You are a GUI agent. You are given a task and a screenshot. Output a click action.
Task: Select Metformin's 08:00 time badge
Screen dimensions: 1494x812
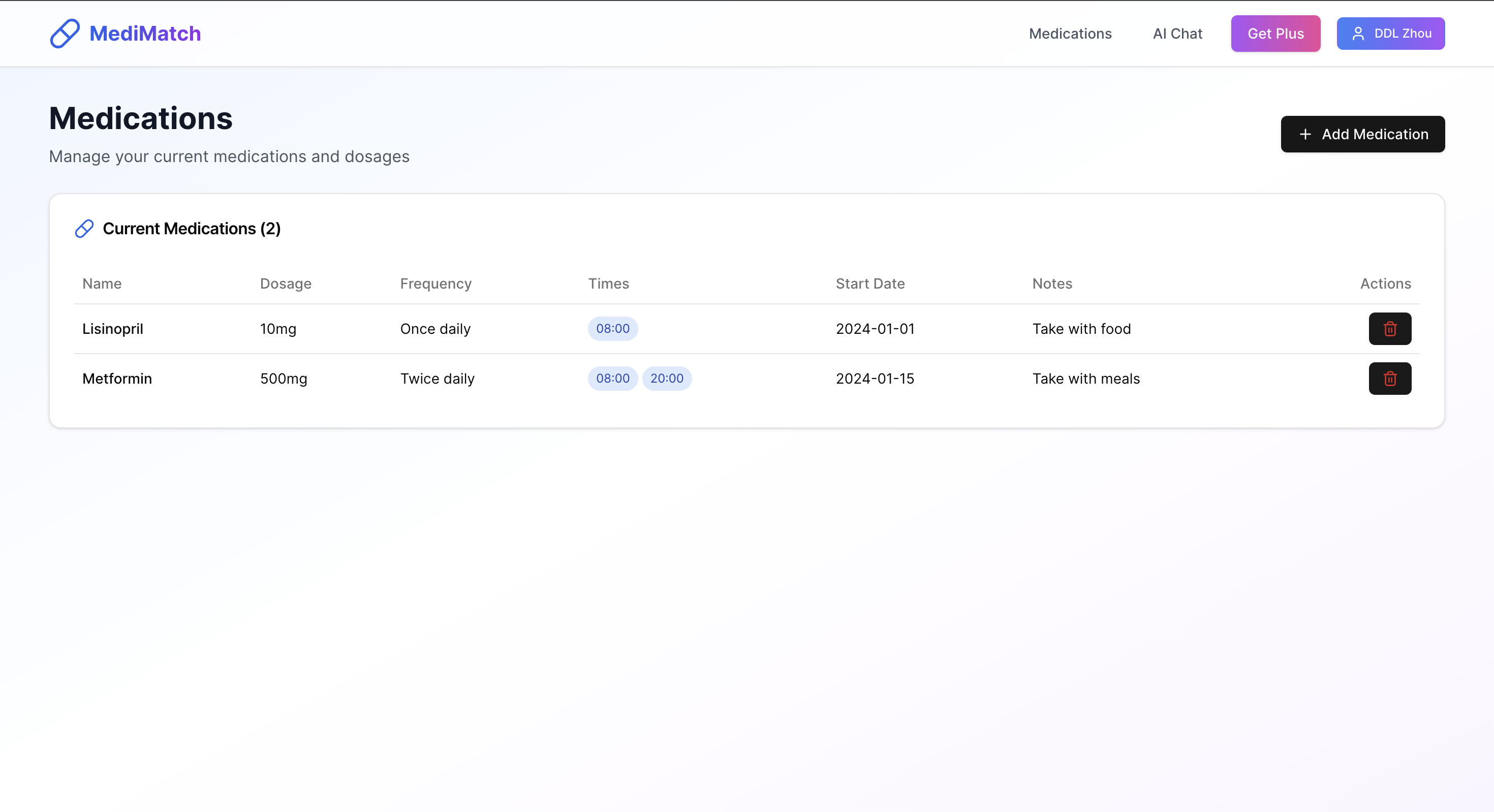(x=612, y=379)
